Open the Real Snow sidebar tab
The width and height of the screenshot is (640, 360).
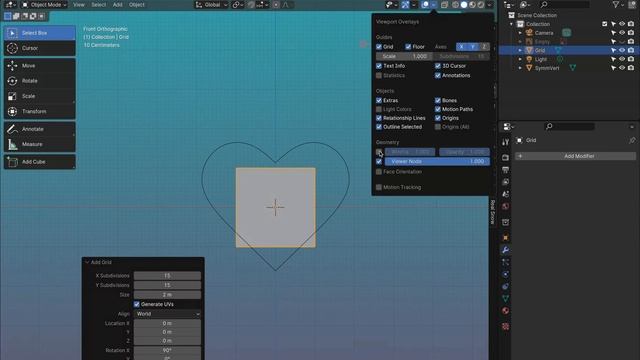click(x=492, y=212)
